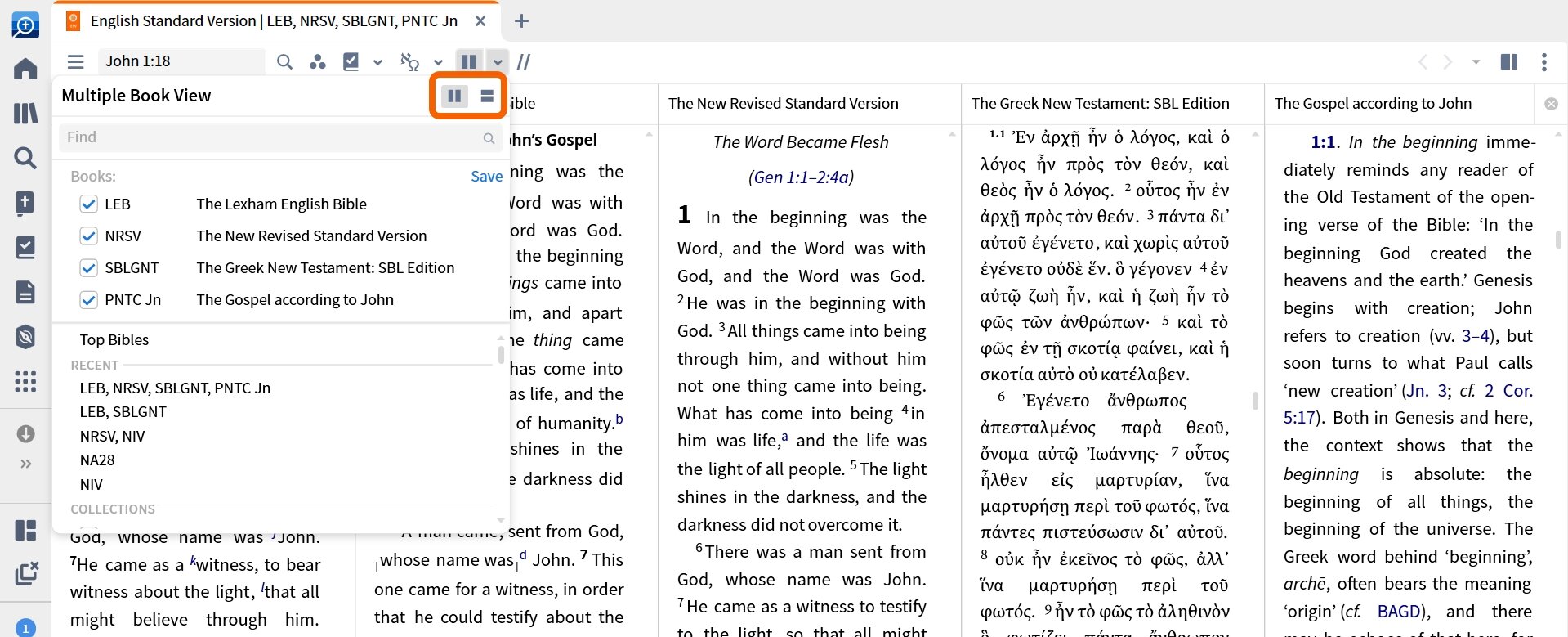Choose the NIV recent entry
The width and height of the screenshot is (1568, 637).
(91, 484)
